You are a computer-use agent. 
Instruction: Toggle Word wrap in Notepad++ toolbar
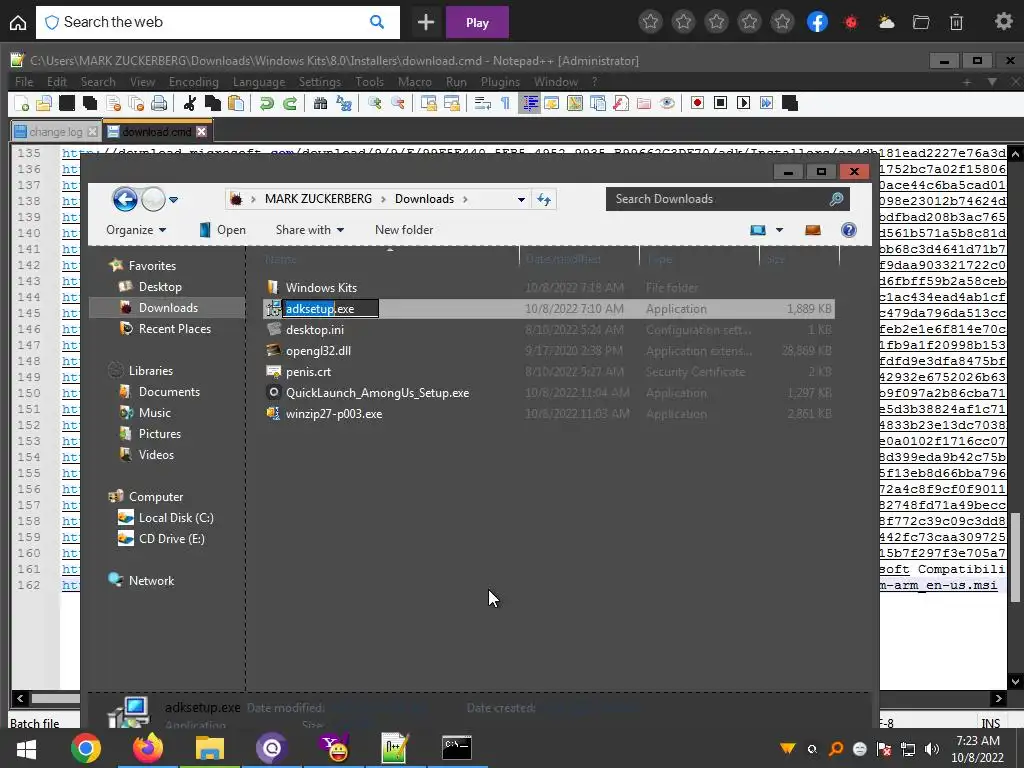483,103
